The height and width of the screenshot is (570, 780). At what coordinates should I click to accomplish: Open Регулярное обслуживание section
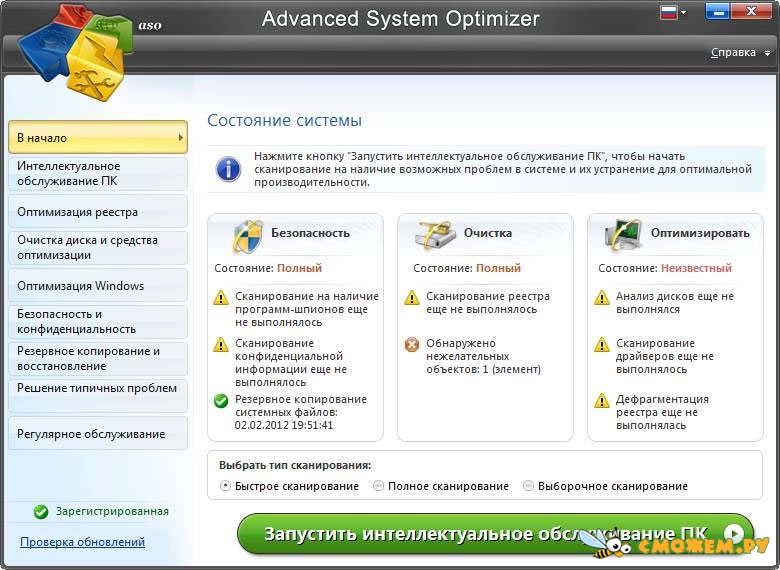coord(98,433)
